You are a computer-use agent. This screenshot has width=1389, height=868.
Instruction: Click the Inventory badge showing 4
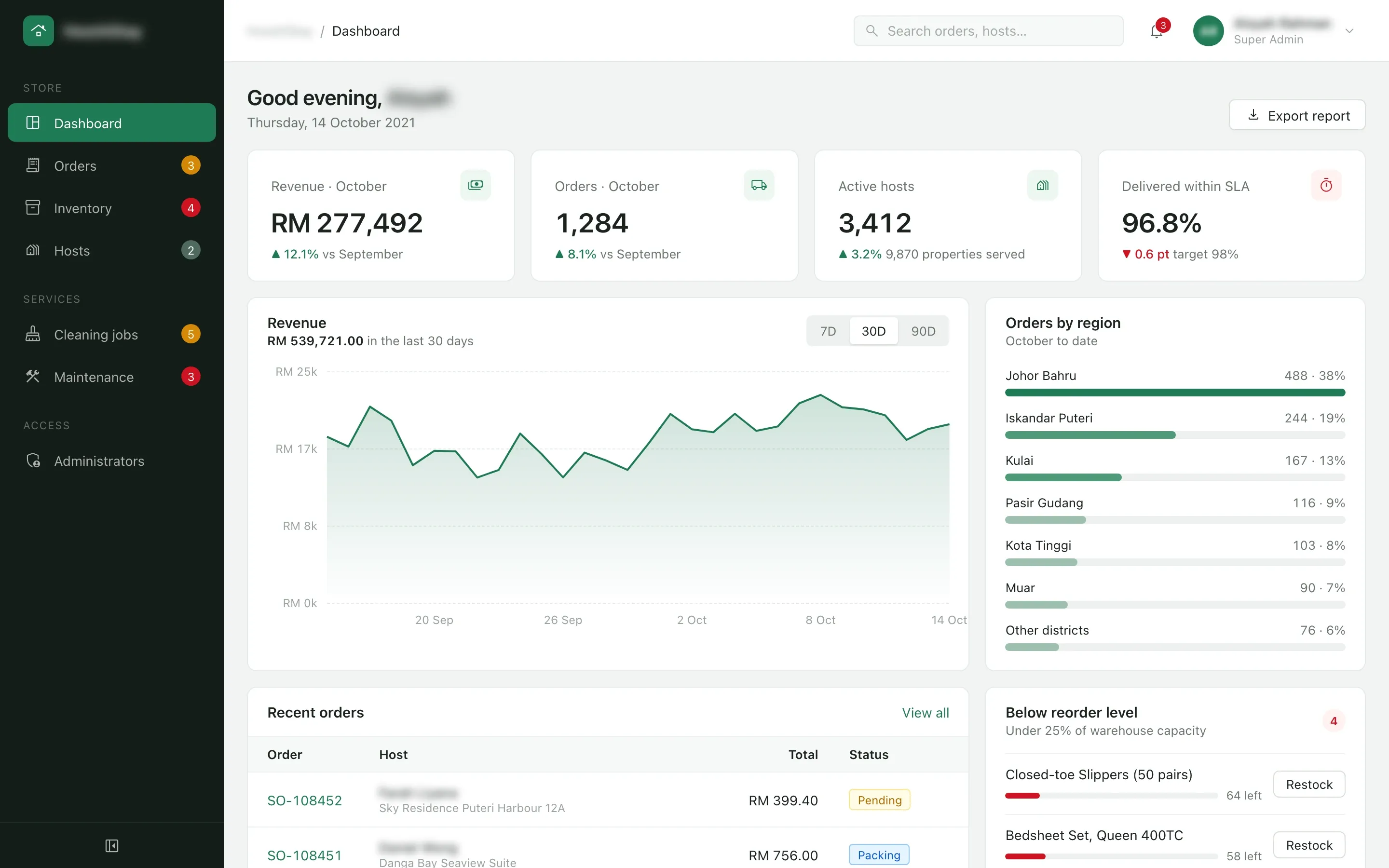[x=191, y=208]
